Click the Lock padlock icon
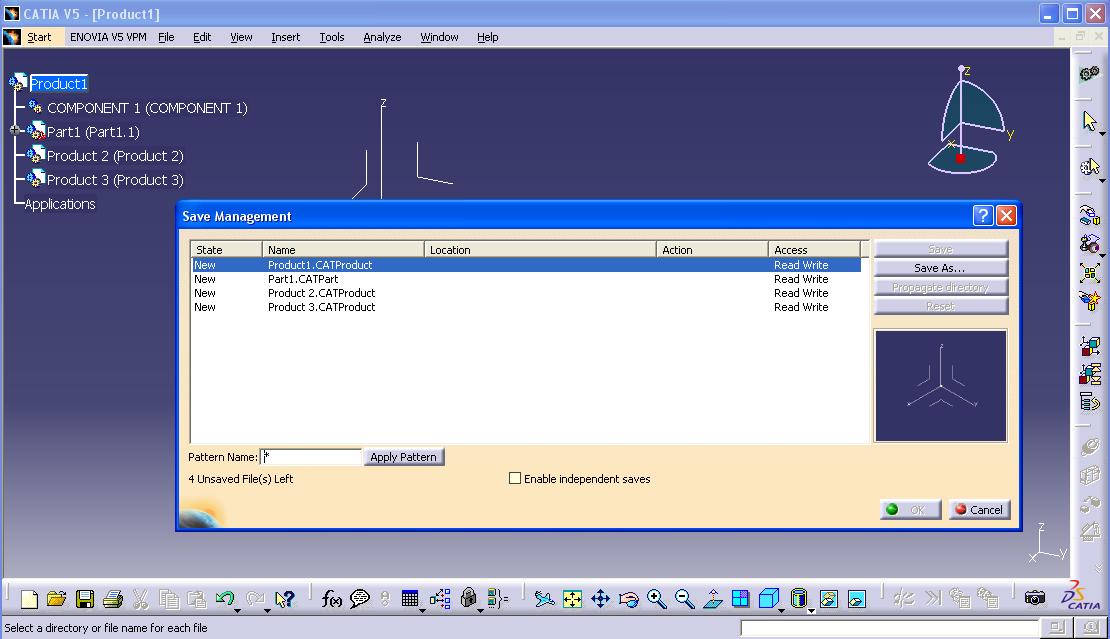The height and width of the screenshot is (639, 1110). tap(468, 599)
